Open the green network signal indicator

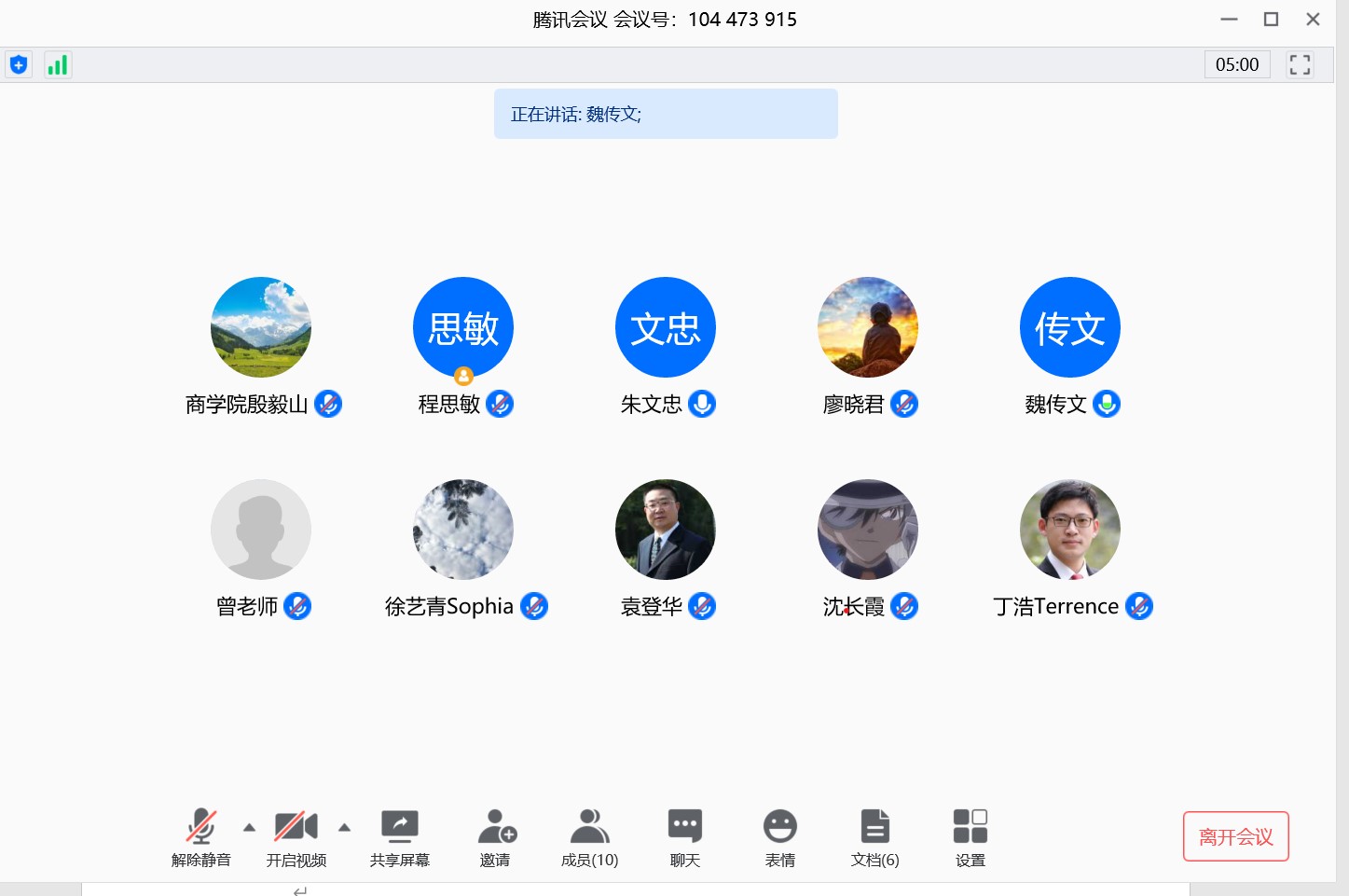pyautogui.click(x=58, y=65)
